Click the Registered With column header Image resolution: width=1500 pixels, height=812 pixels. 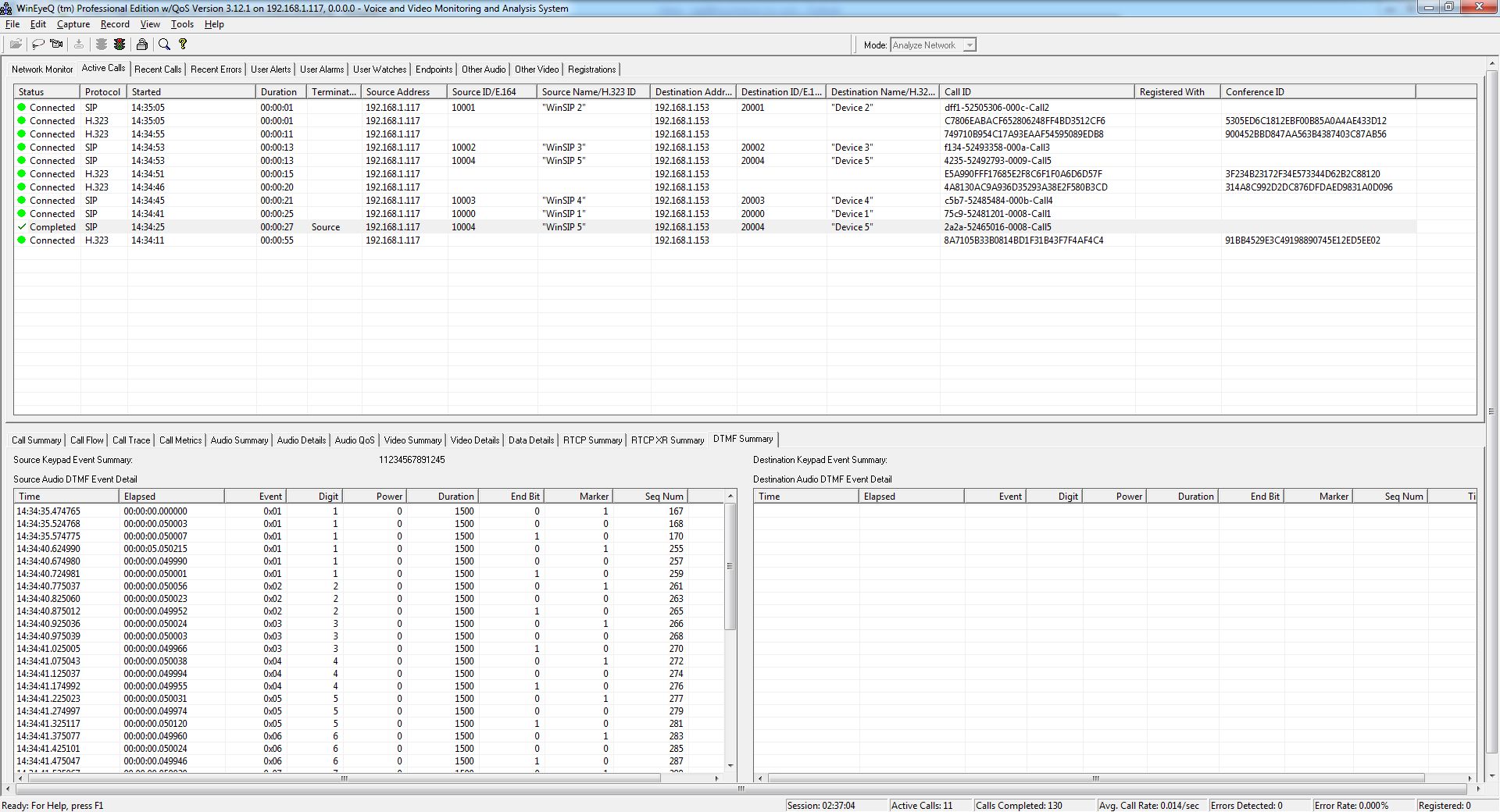[1177, 92]
